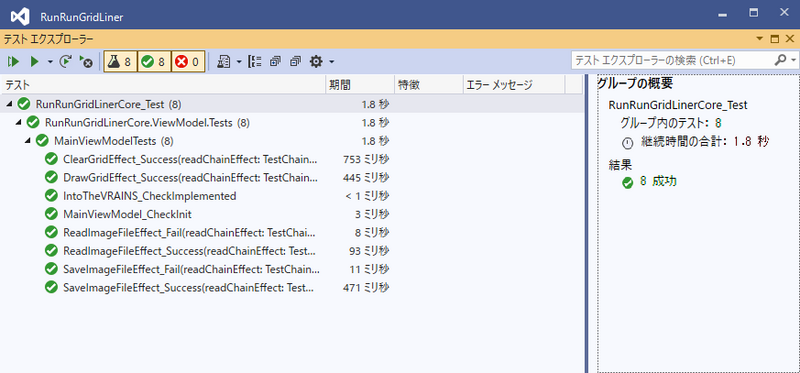Open the playlist icon in toolbar
This screenshot has height=373, width=800.
(223, 62)
